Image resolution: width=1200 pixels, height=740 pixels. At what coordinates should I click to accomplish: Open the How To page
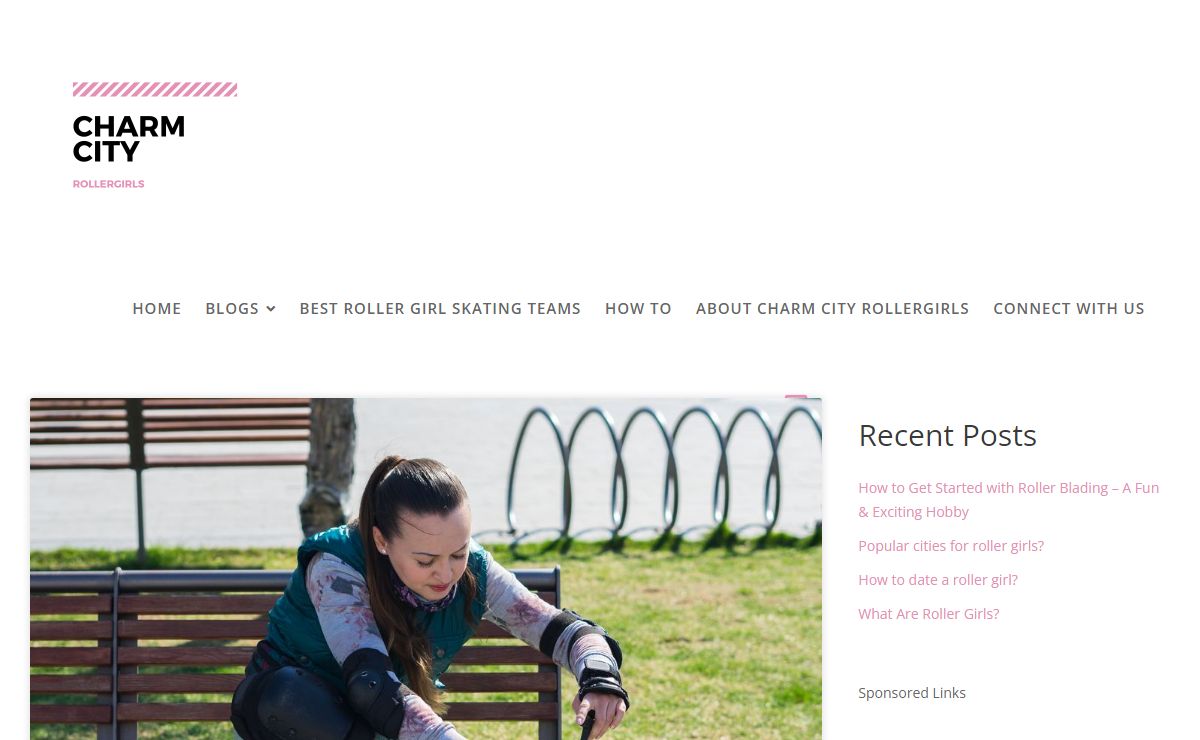(638, 308)
